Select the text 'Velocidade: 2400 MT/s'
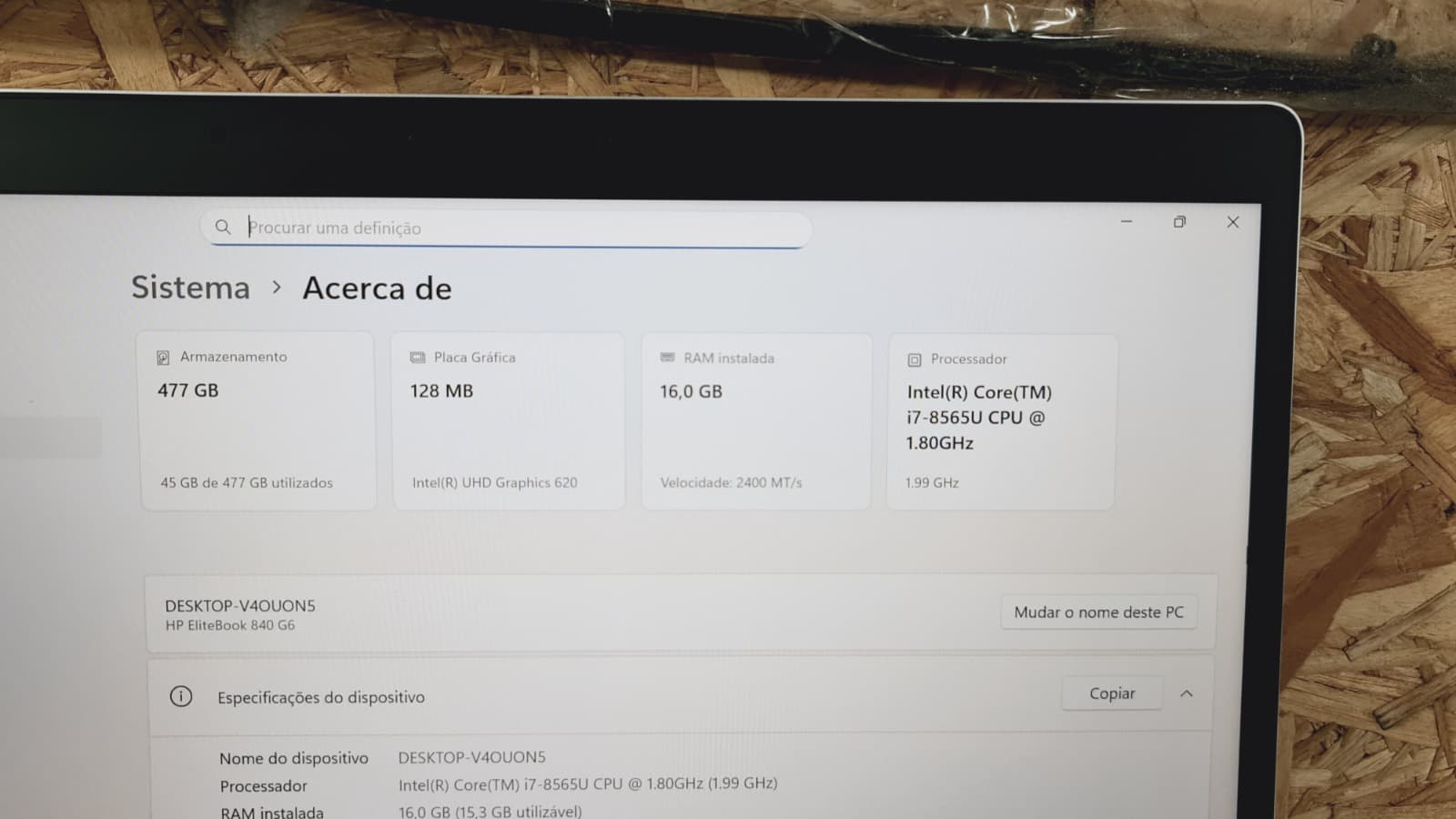This screenshot has width=1456, height=819. tap(732, 482)
